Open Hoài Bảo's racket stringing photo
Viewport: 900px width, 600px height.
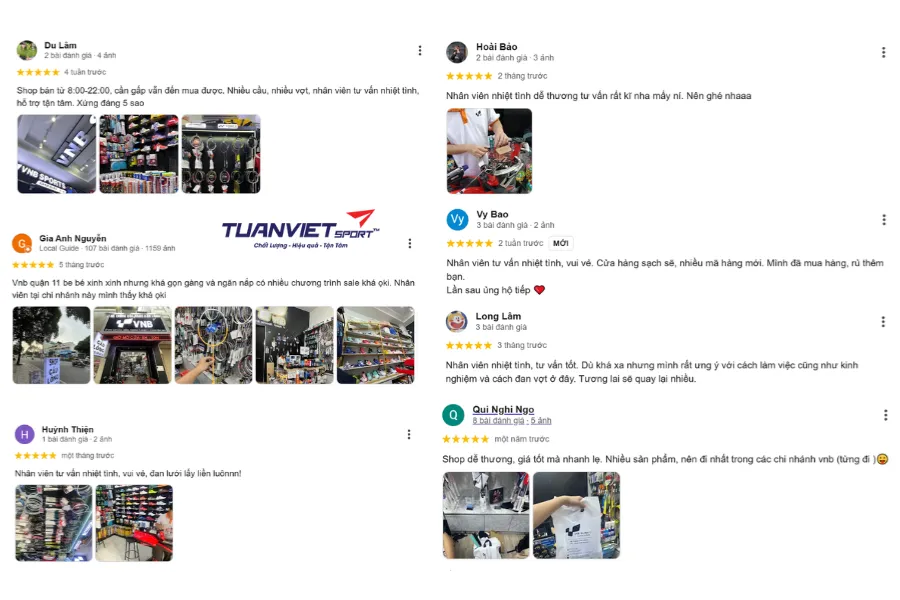point(489,151)
